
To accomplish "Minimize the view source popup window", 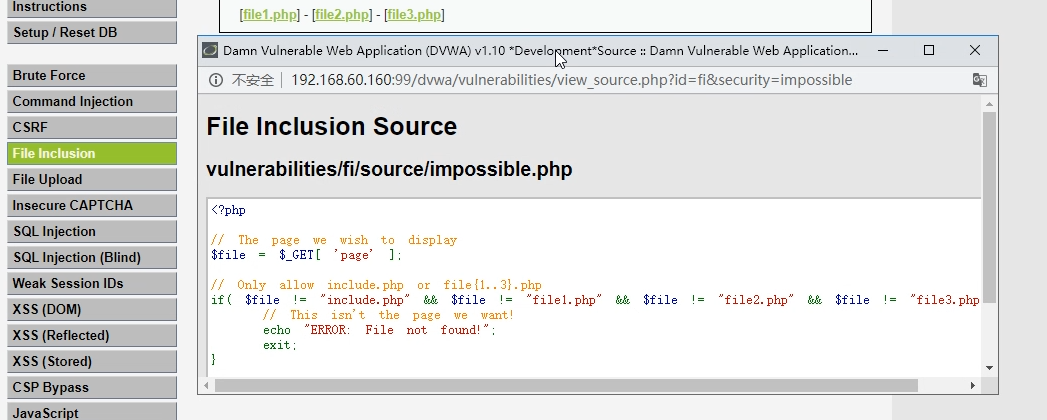I will click(x=882, y=50).
